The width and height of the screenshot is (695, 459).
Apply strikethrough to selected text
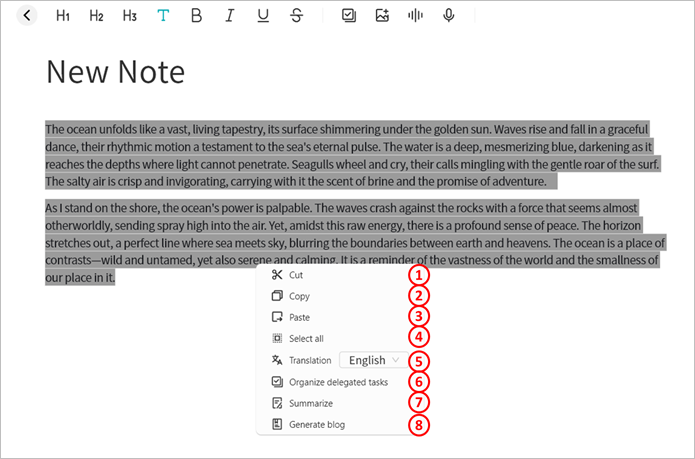point(297,16)
